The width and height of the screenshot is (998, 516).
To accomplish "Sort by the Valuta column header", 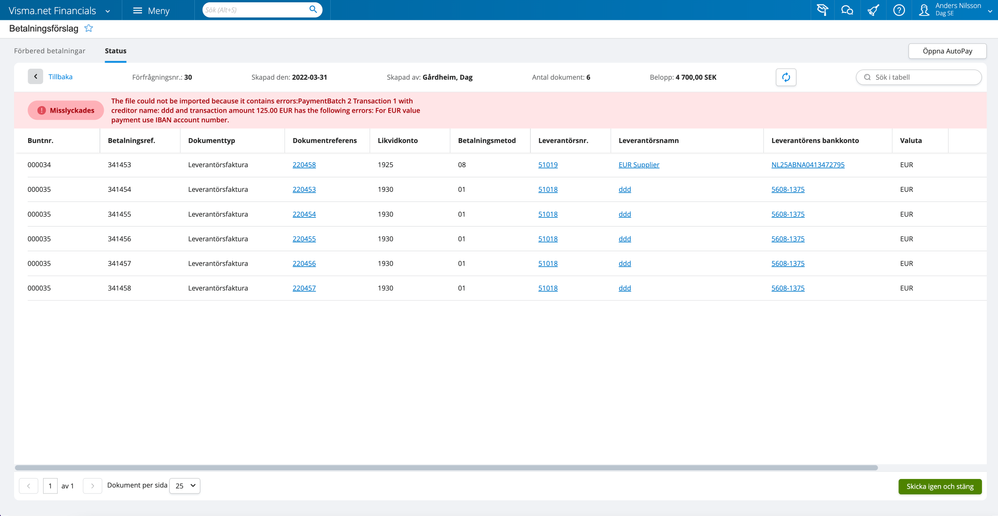I will (x=910, y=140).
